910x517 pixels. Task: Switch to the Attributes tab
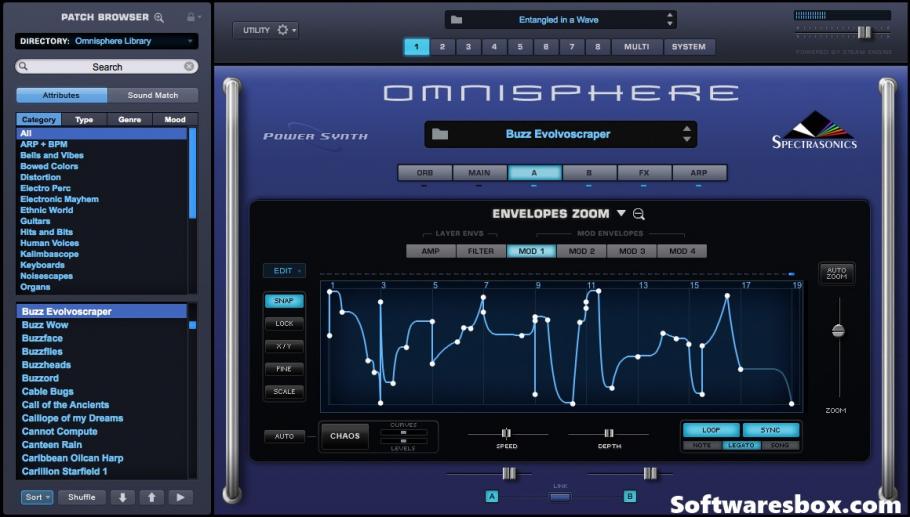[62, 95]
